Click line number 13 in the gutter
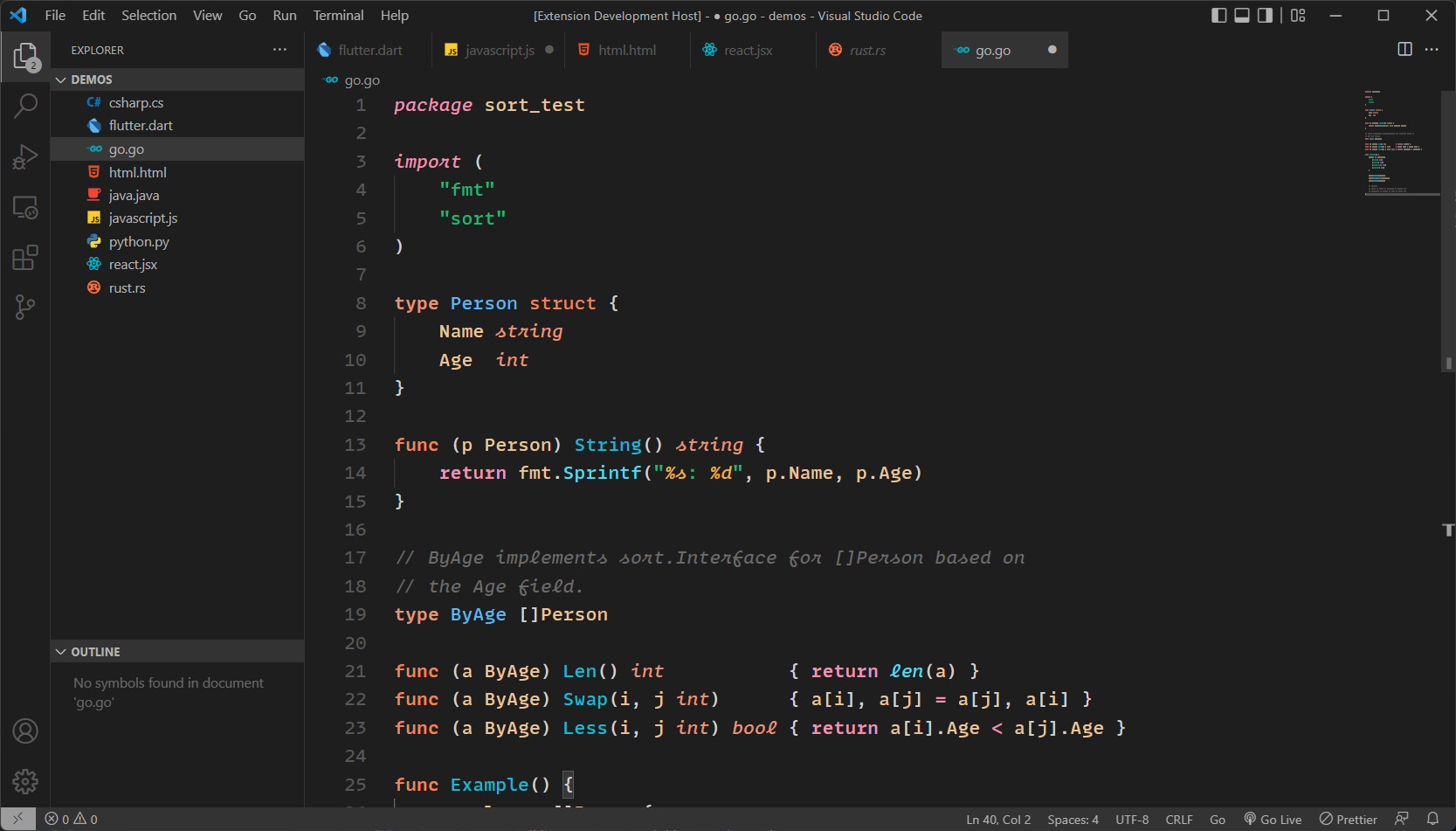The height and width of the screenshot is (831, 1456). tap(355, 445)
